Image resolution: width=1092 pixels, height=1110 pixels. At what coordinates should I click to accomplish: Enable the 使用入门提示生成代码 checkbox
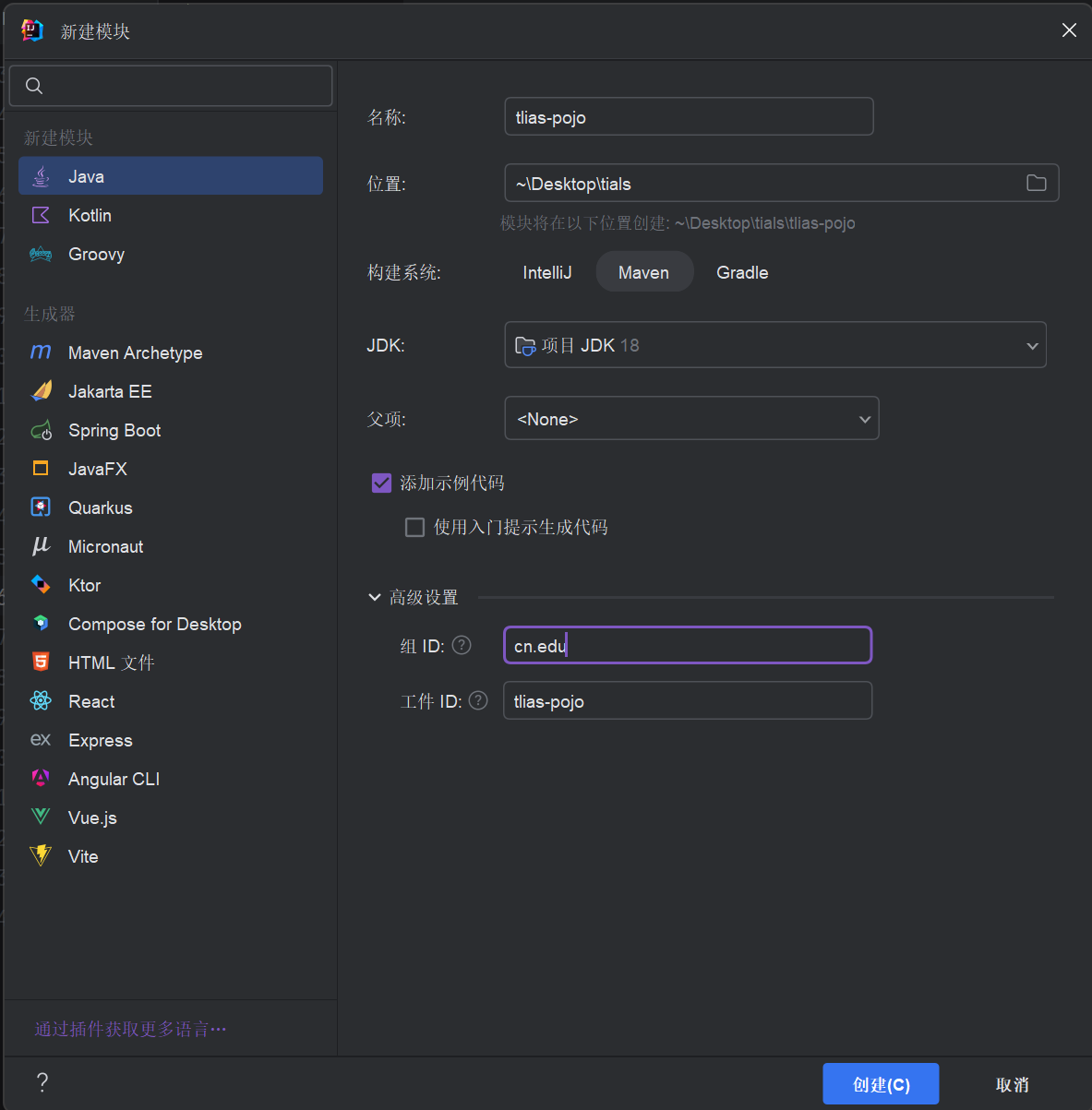(415, 527)
